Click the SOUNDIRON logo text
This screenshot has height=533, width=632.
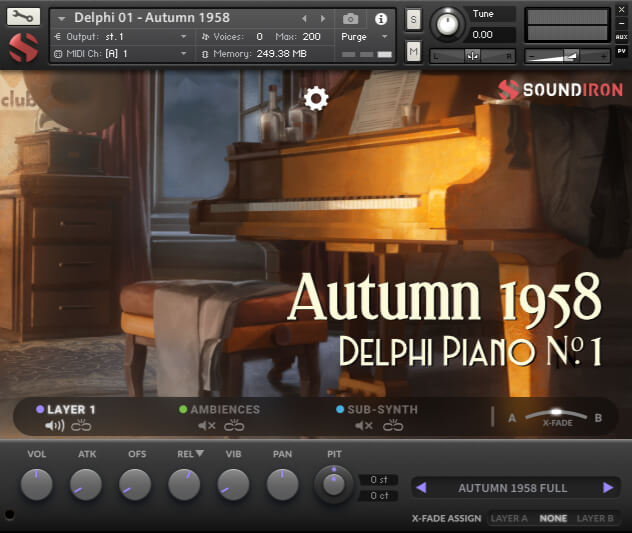point(573,90)
